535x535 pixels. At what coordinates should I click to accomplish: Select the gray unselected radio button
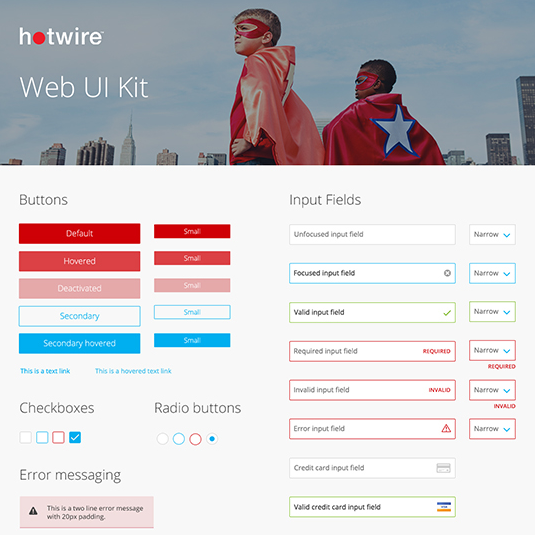(x=162, y=438)
